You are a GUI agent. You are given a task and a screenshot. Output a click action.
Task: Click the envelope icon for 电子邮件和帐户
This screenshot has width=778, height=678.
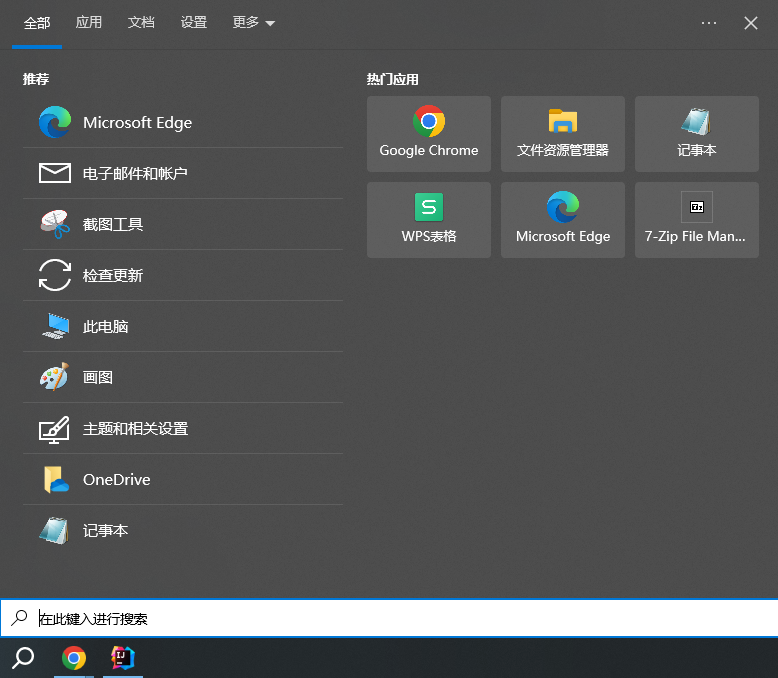tap(55, 173)
